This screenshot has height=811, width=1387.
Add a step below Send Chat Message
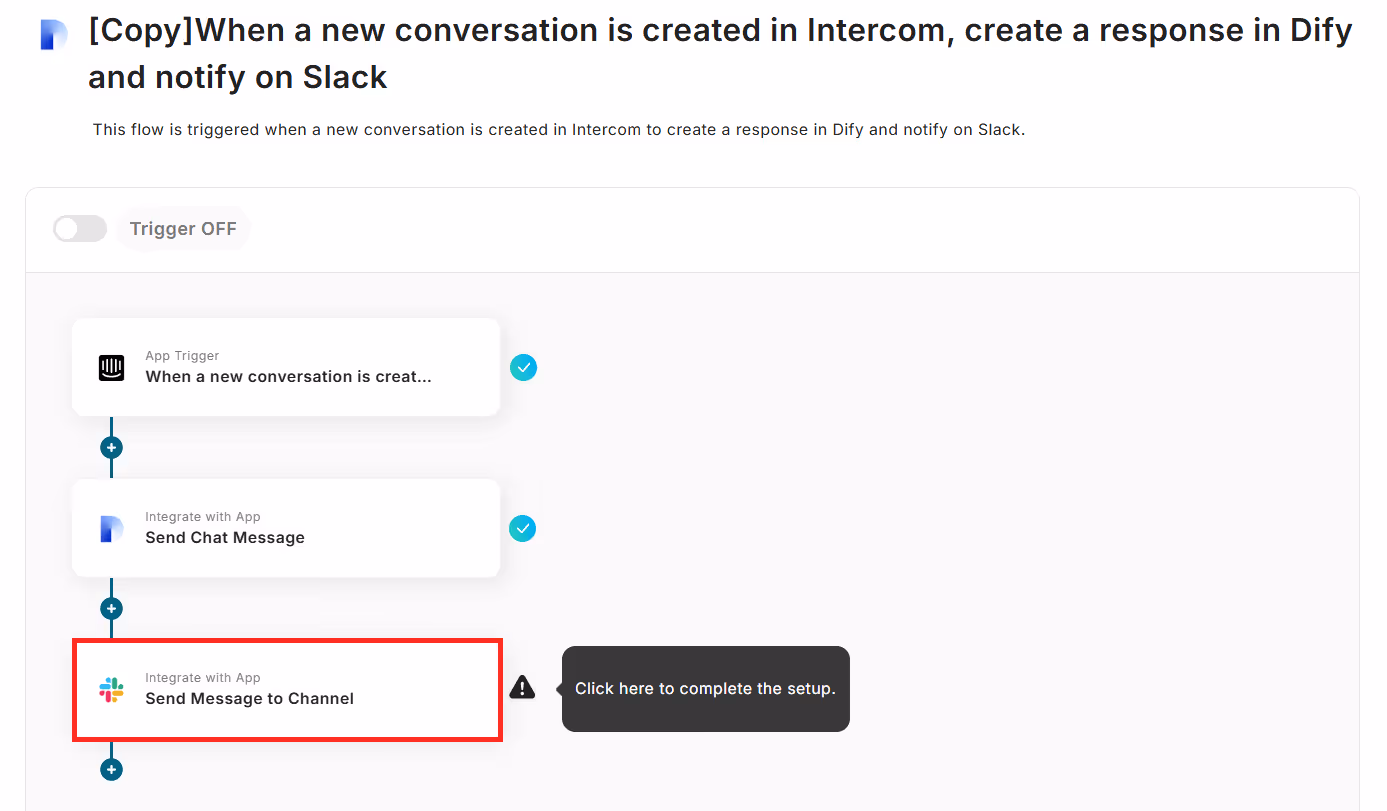pos(111,609)
